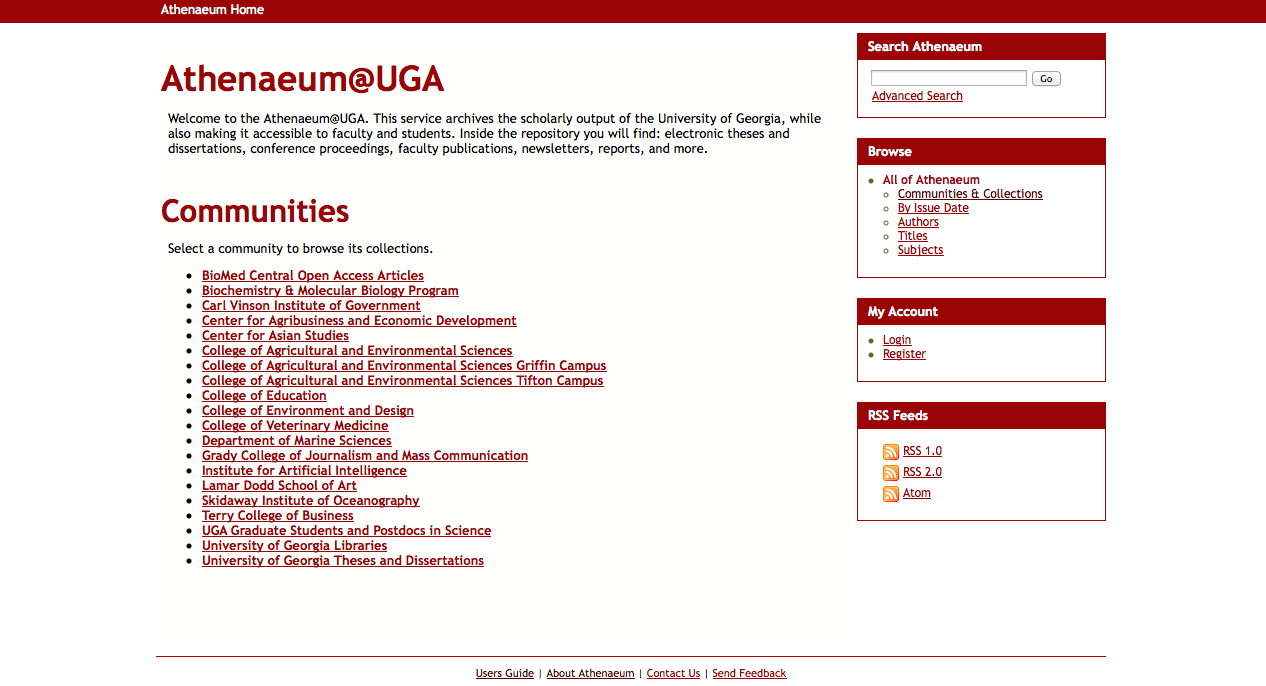Browse Communities & Collections
This screenshot has width=1266, height=686.
970,194
